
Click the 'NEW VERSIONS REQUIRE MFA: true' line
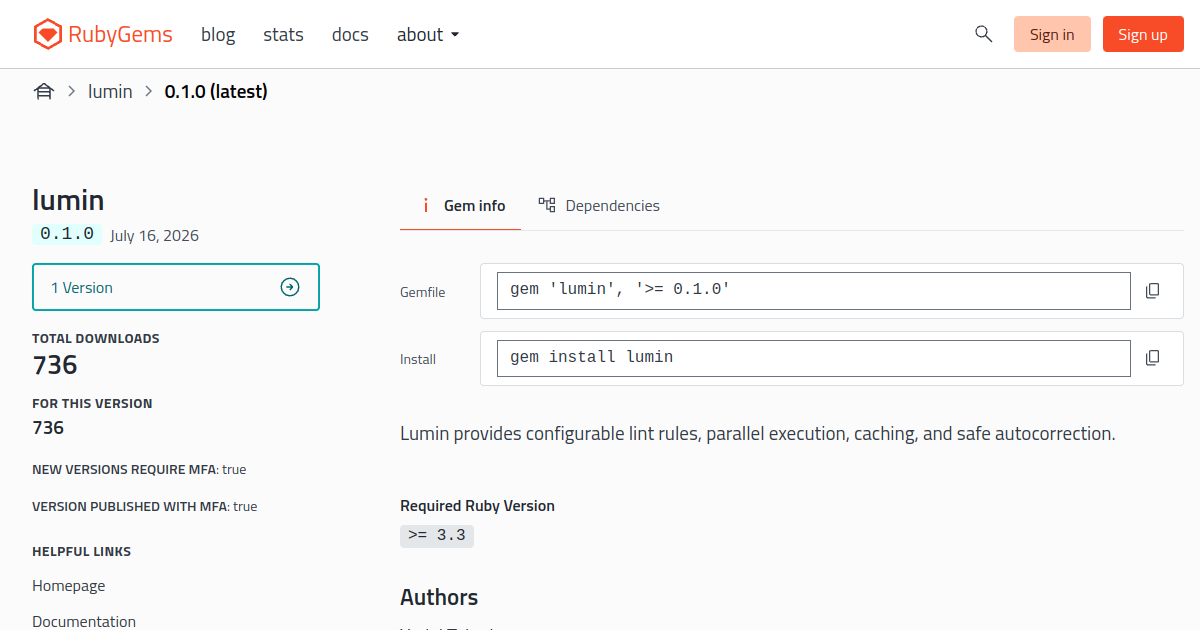pos(139,469)
